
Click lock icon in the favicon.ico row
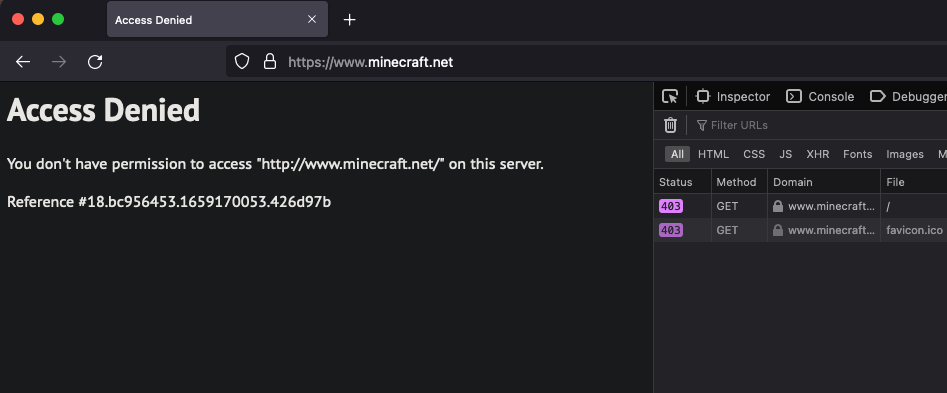pos(778,230)
